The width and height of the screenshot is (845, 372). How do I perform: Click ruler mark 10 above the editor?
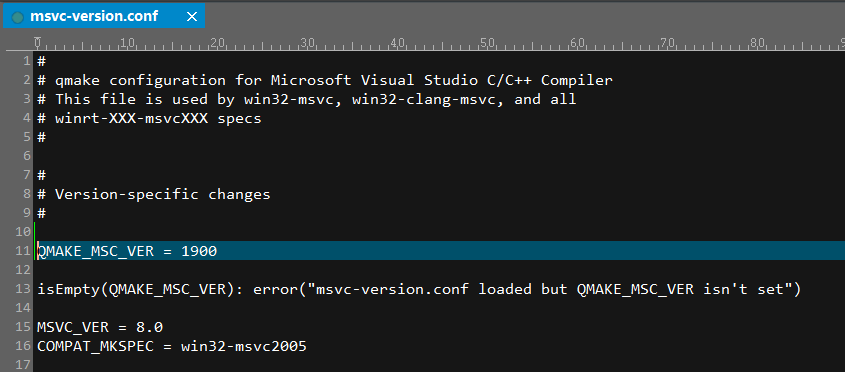pyautogui.click(x=127, y=42)
